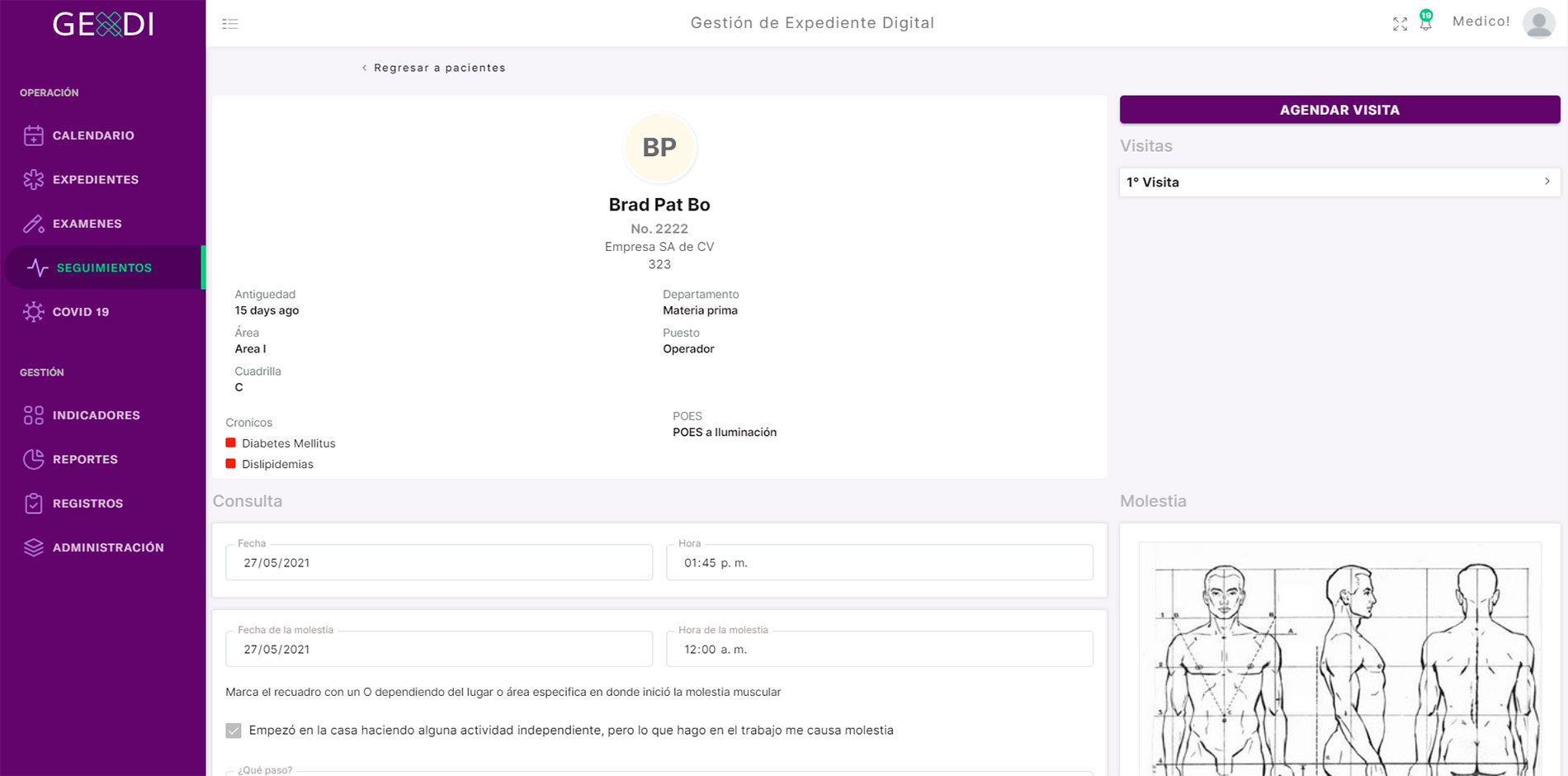Click 'Empresa SA de CV' text

tap(659, 247)
